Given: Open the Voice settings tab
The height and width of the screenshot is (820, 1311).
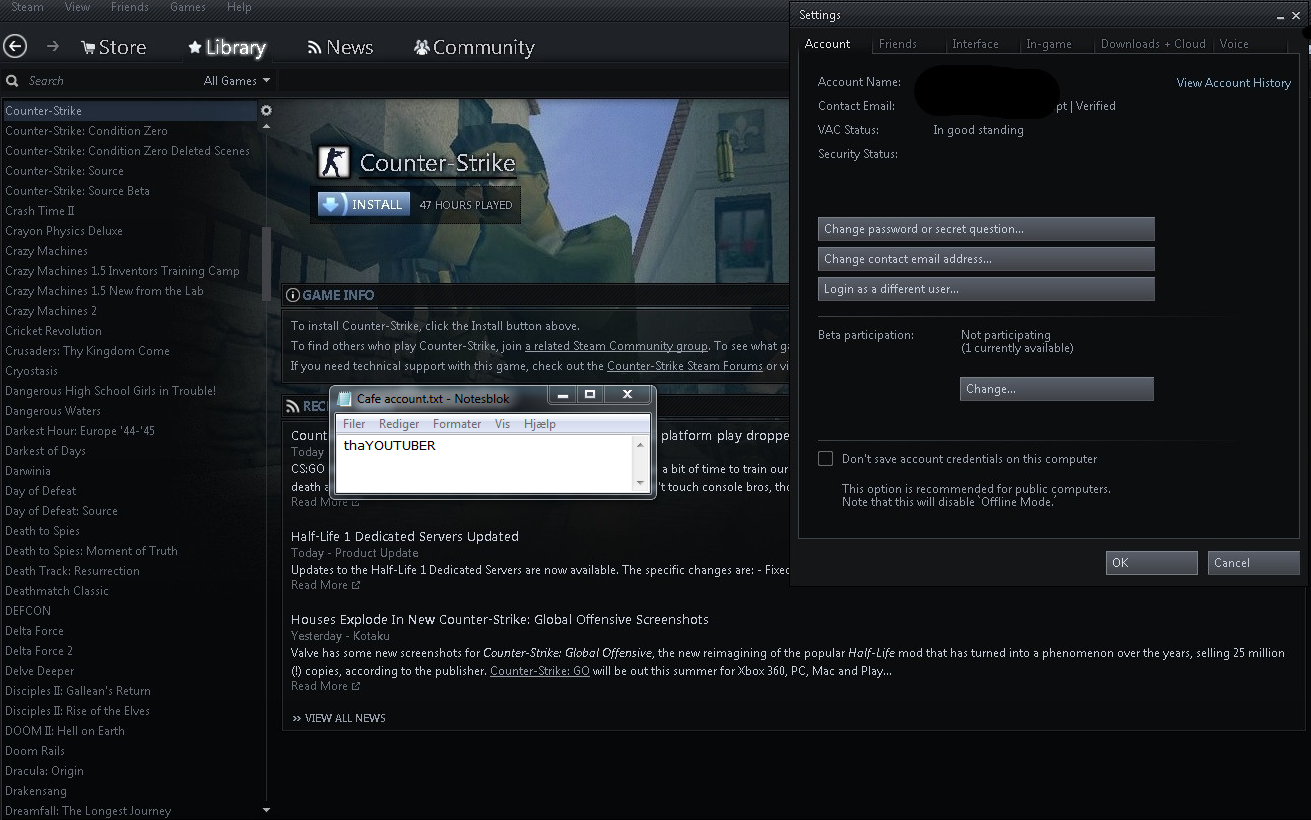Looking at the screenshot, I should (1234, 44).
